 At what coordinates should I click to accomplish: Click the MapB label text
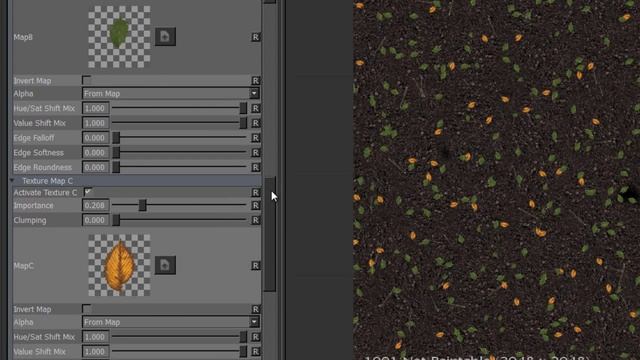click(x=23, y=37)
